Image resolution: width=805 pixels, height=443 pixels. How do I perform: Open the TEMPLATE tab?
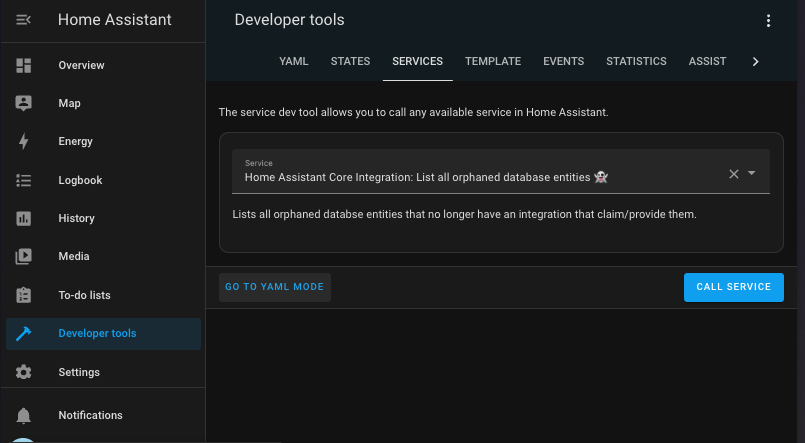click(492, 61)
